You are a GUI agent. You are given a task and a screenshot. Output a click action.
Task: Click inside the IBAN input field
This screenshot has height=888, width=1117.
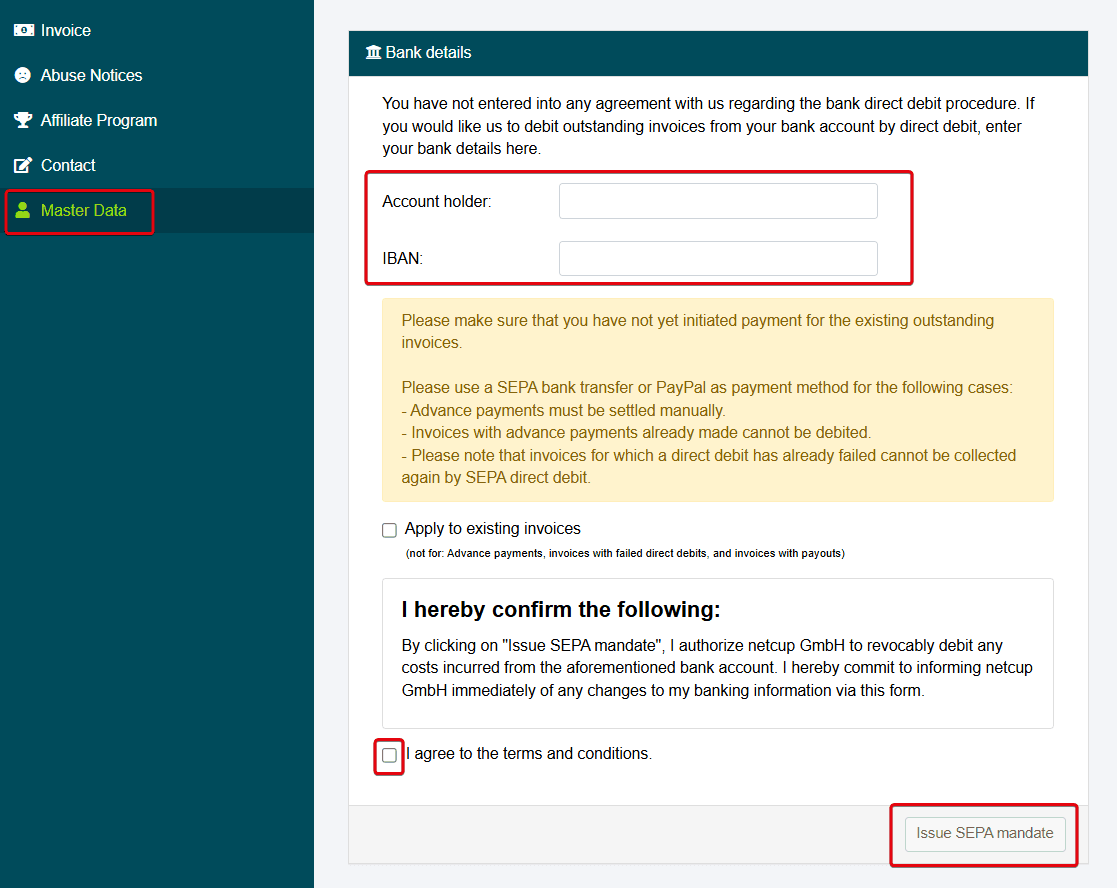click(x=717, y=258)
